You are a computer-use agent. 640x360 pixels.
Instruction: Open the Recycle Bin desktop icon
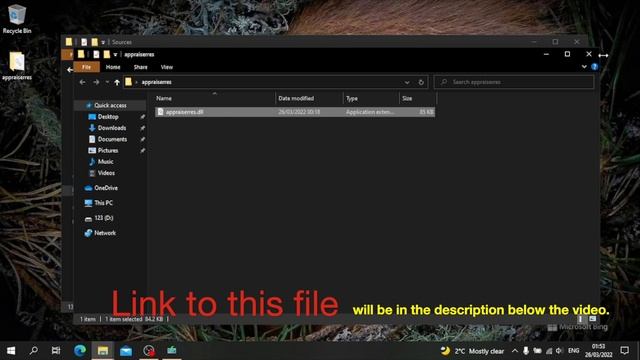point(16,19)
